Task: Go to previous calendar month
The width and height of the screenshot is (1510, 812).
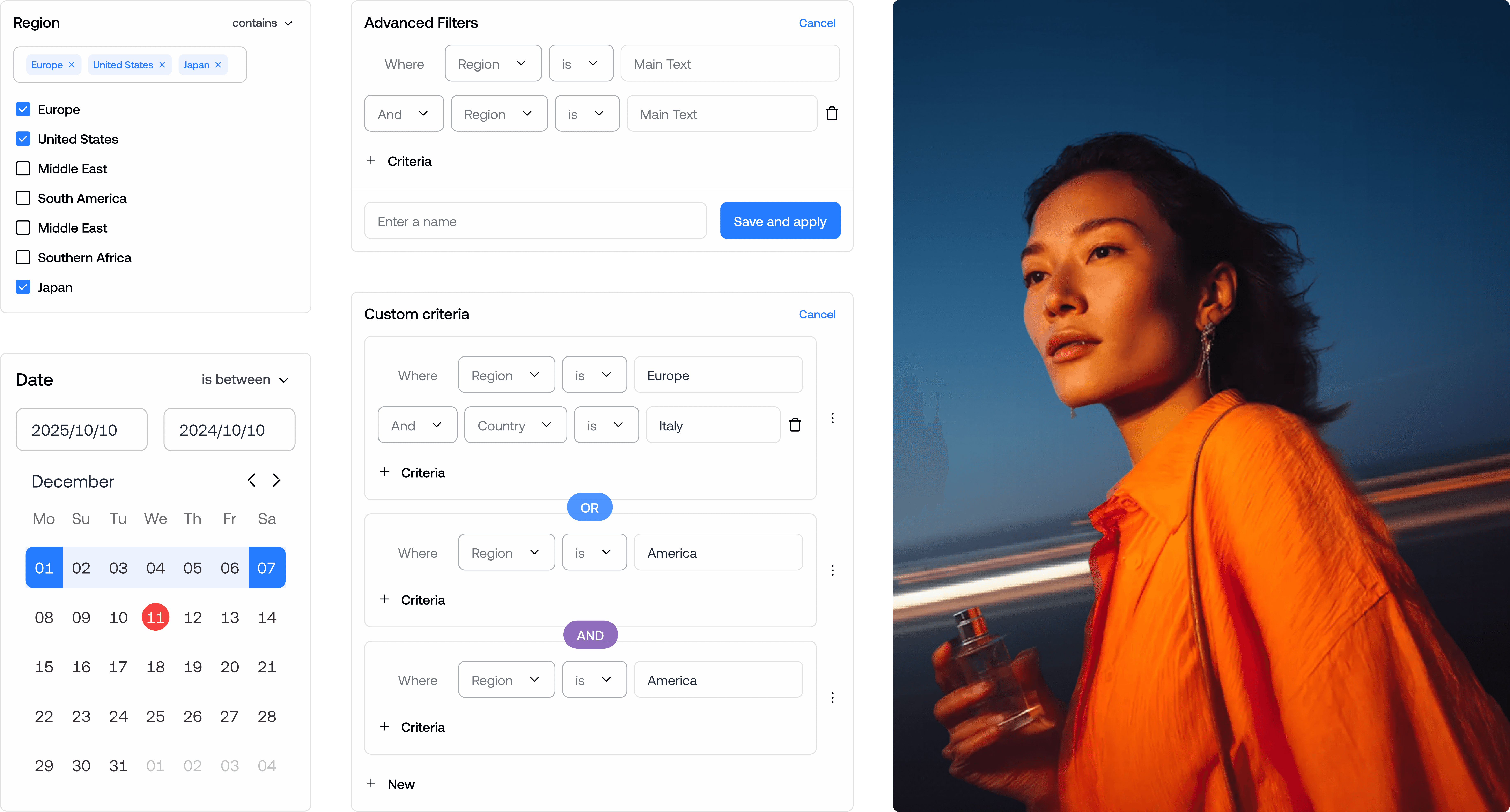Action: pos(251,480)
